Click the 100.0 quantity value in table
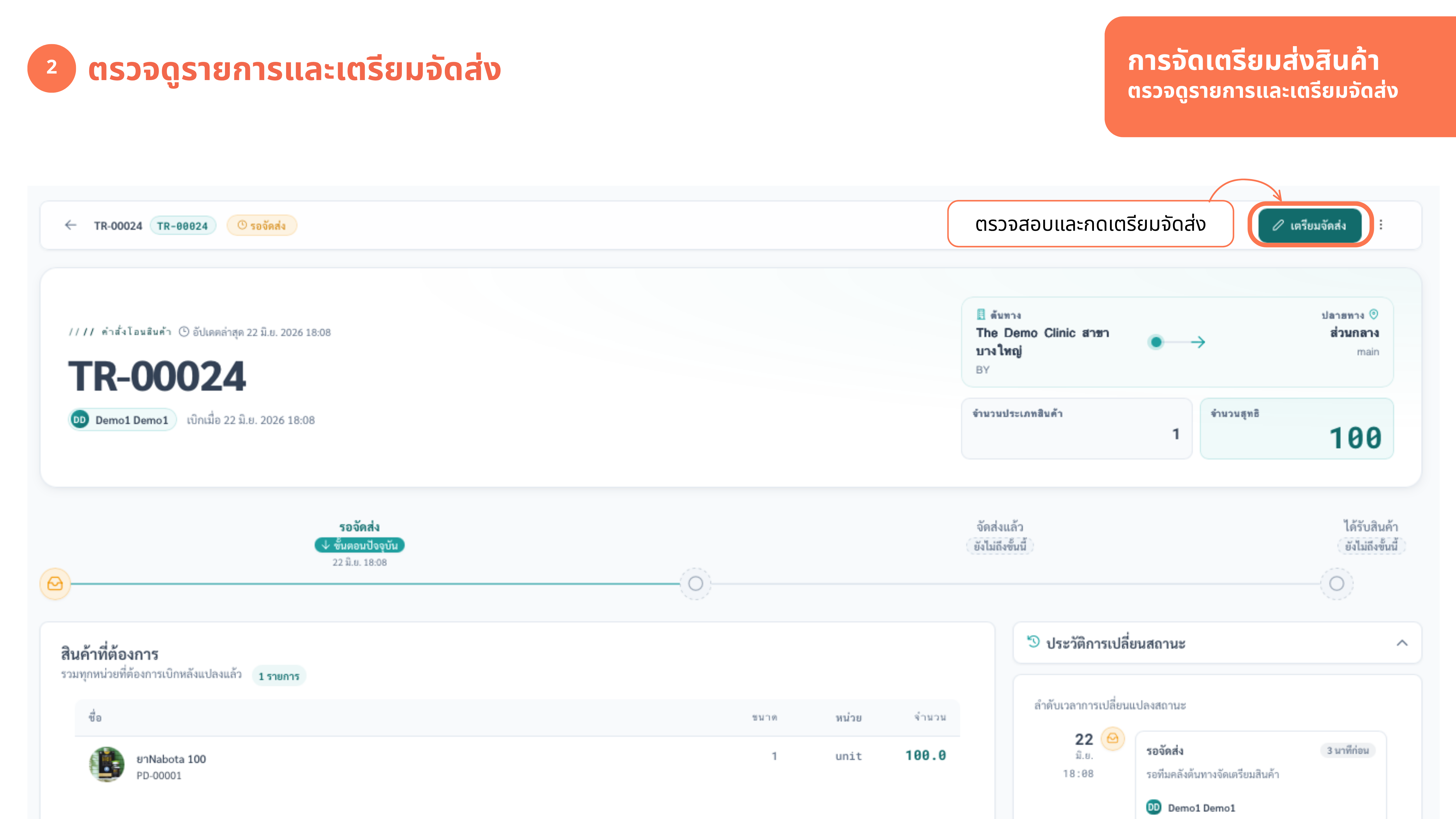 coord(925,756)
